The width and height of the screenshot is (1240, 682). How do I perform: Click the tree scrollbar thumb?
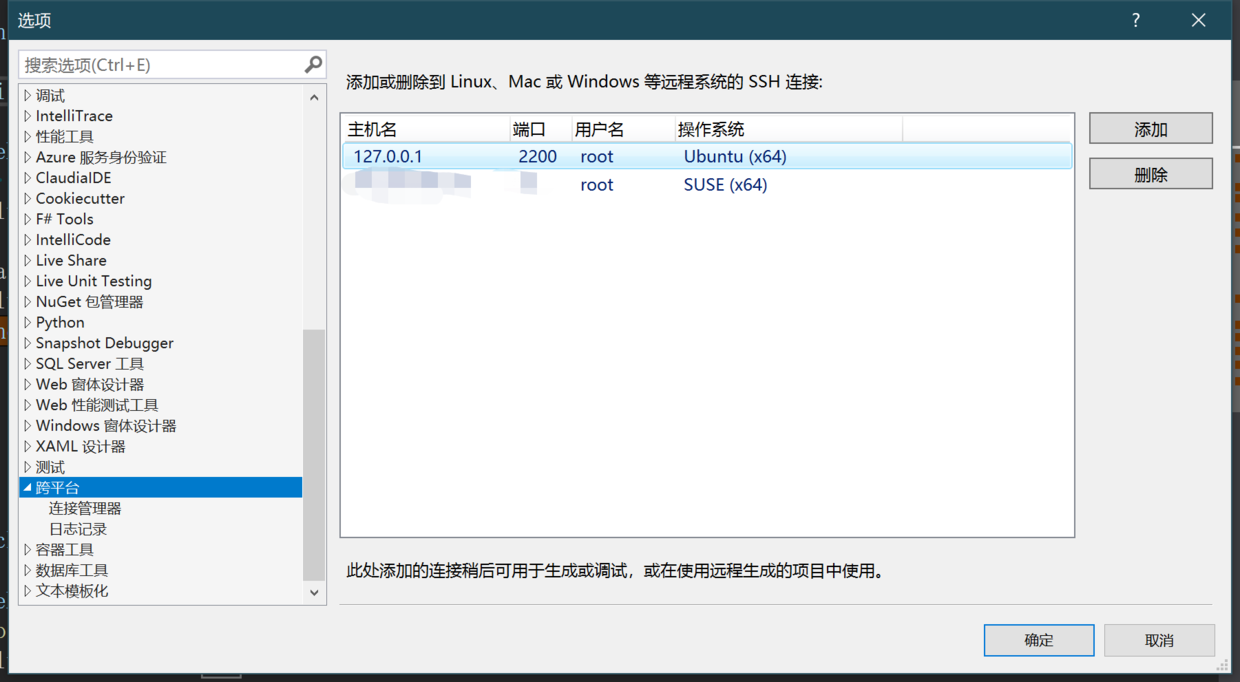[314, 455]
